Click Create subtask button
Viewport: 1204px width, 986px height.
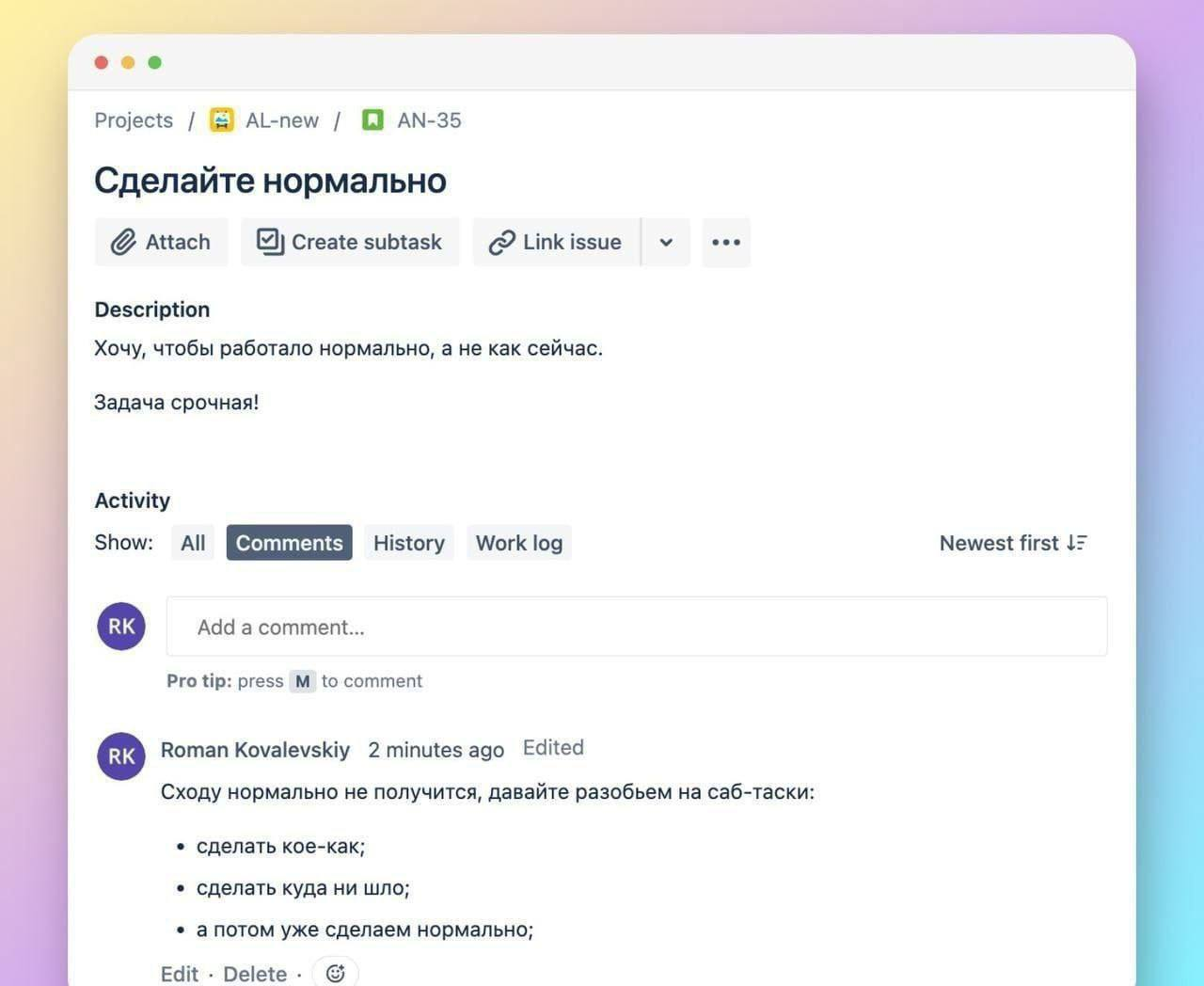(350, 242)
